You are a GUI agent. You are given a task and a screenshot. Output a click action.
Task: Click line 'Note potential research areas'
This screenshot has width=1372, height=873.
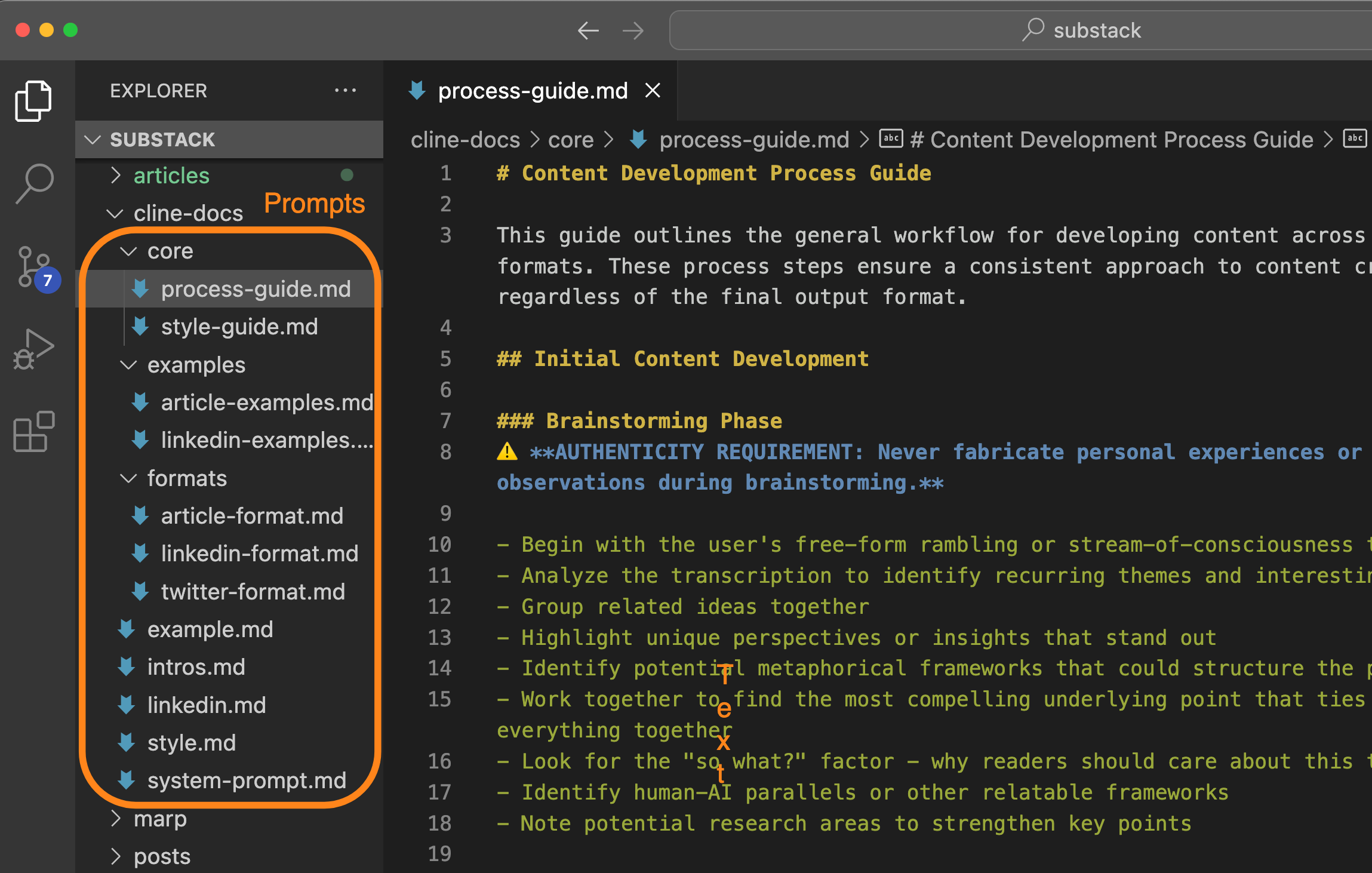click(x=844, y=823)
